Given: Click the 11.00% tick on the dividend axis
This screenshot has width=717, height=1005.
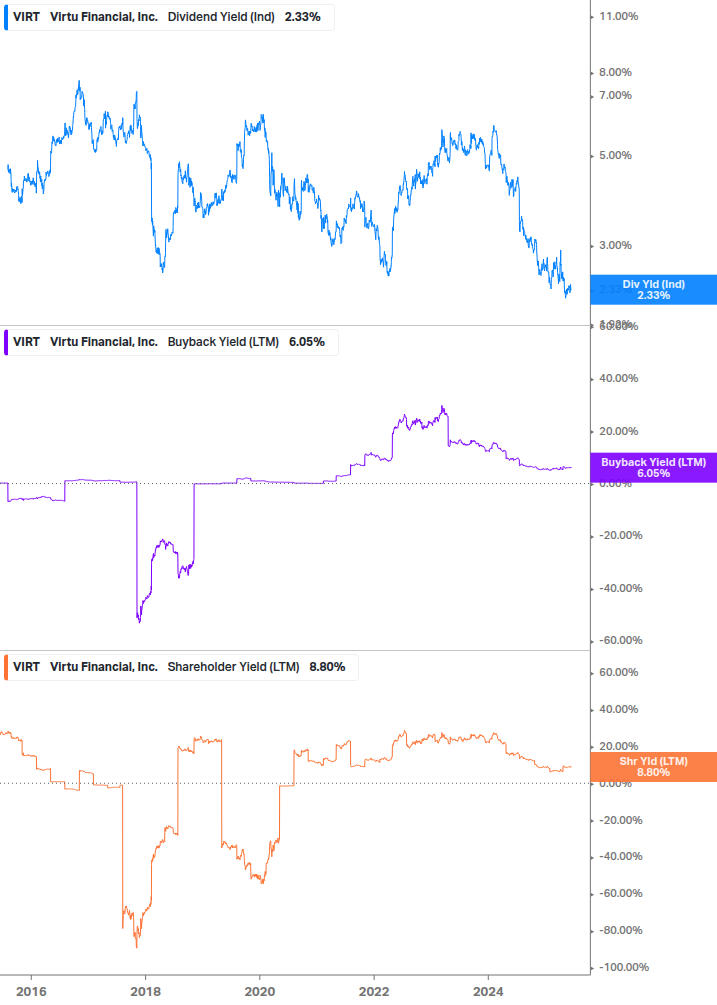Looking at the screenshot, I should click(618, 16).
